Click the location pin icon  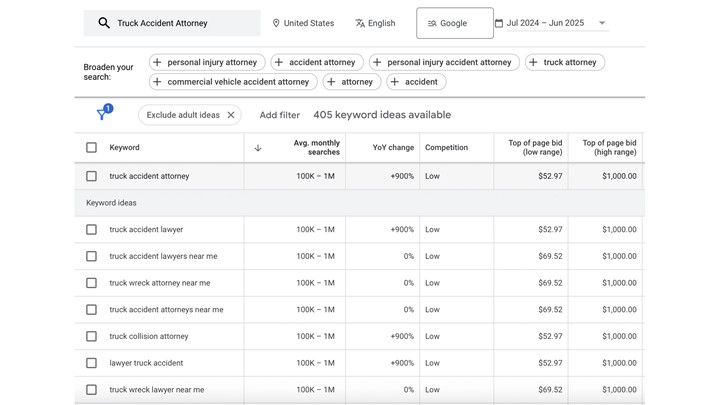pyautogui.click(x=276, y=23)
